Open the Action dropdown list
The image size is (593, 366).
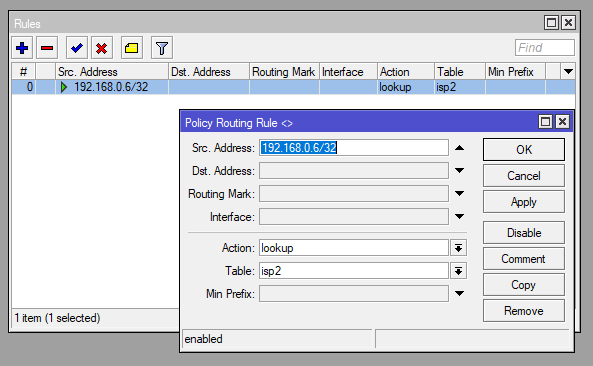click(x=458, y=248)
